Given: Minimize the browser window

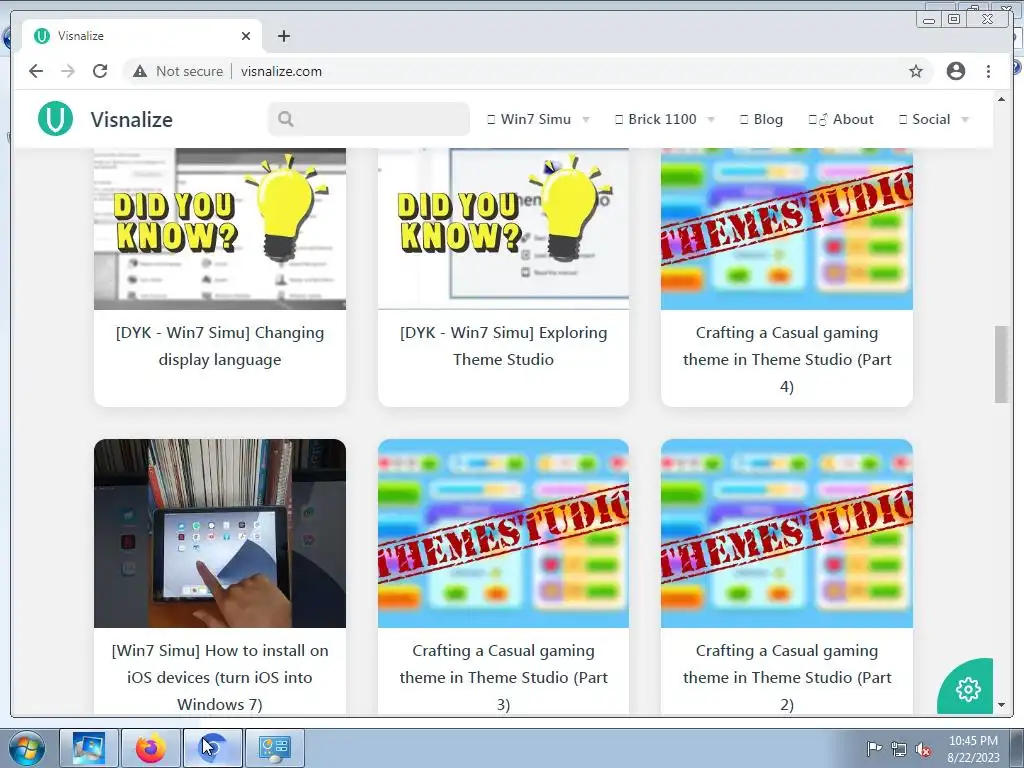Looking at the screenshot, I should [x=929, y=20].
